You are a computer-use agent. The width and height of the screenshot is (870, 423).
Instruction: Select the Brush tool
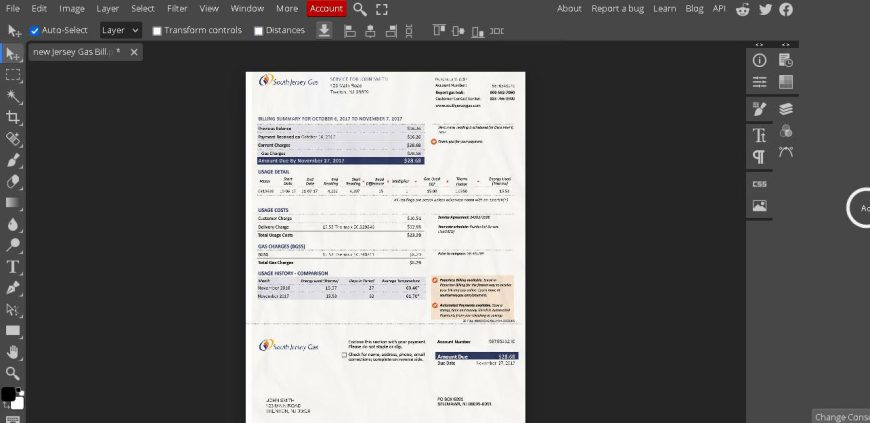point(13,160)
